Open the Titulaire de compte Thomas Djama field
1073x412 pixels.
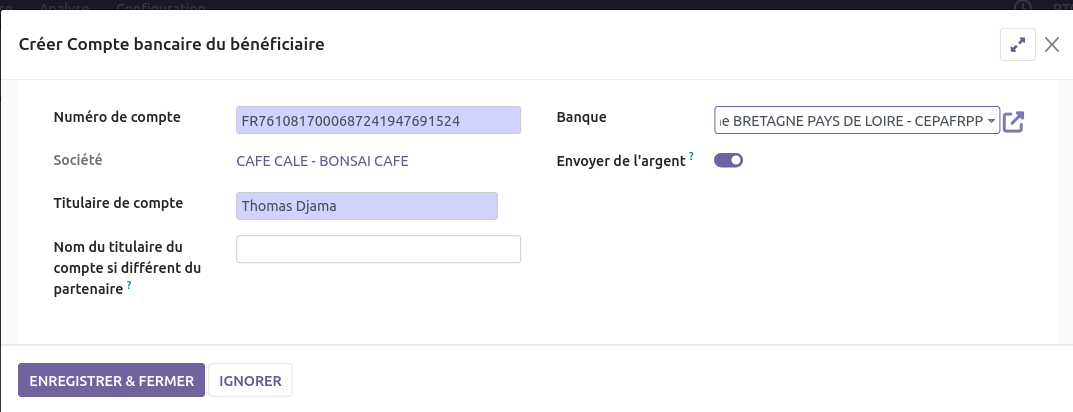(367, 206)
